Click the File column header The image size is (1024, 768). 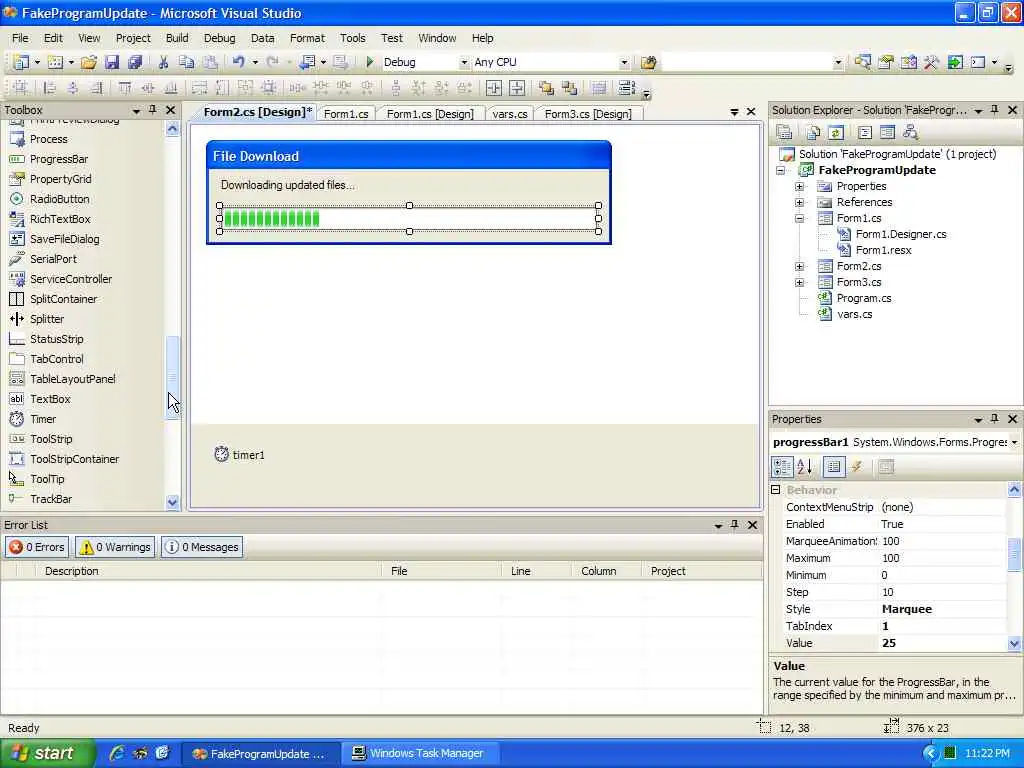tap(442, 571)
